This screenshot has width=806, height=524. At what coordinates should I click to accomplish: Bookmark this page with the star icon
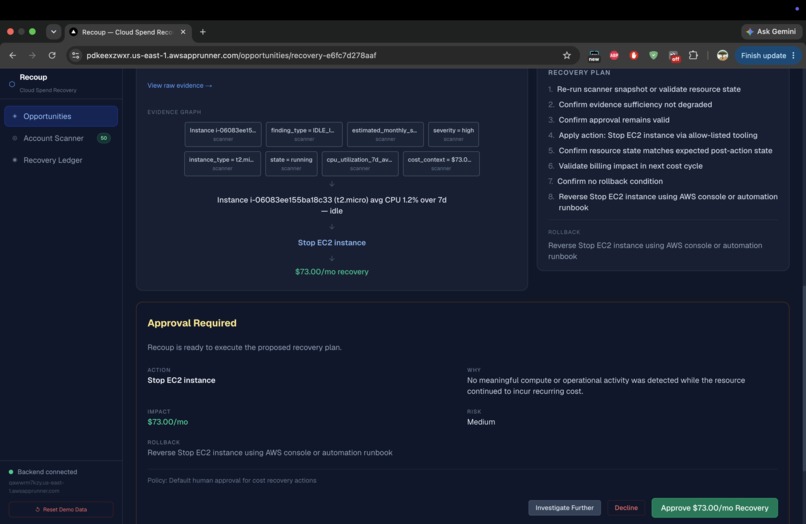[x=566, y=55]
